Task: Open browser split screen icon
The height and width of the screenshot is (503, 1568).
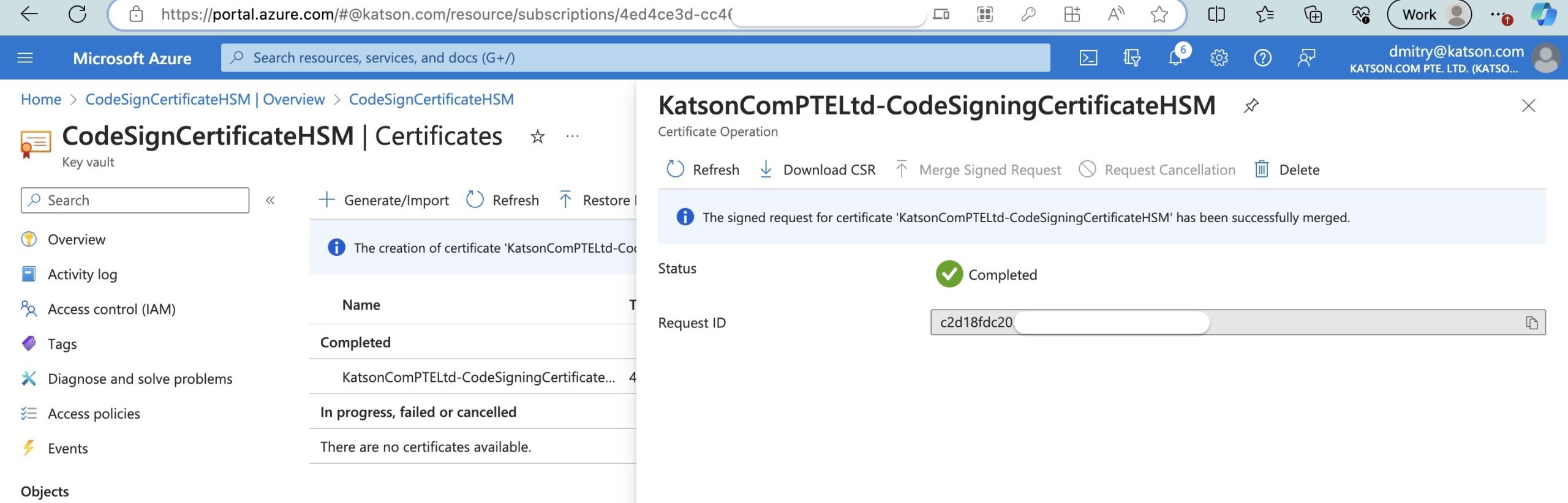Action: pyautogui.click(x=1216, y=14)
